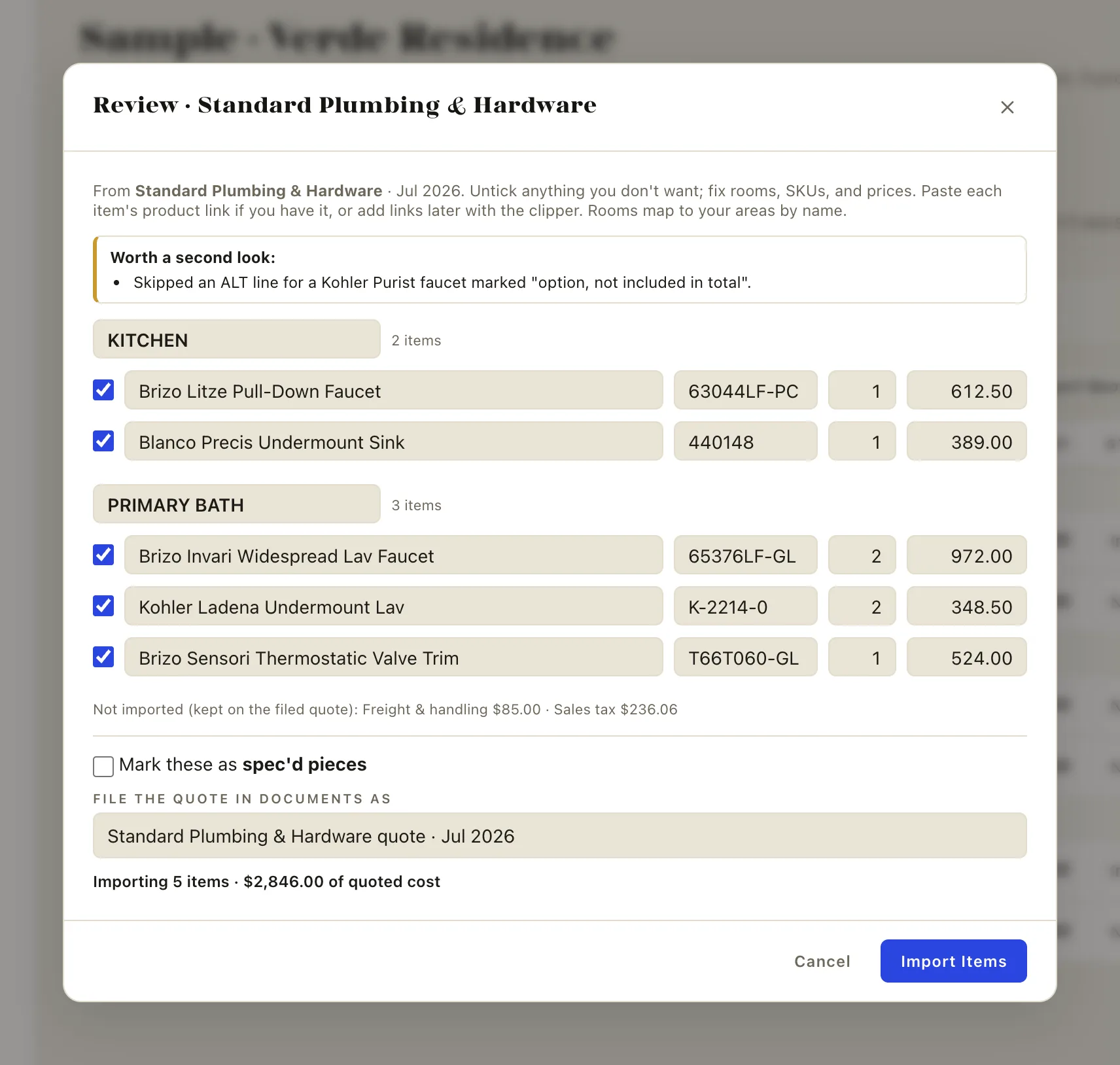The width and height of the screenshot is (1120, 1065).
Task: Uncheck the Brizo Litze Pull-Down Faucet item
Action: pos(103,390)
